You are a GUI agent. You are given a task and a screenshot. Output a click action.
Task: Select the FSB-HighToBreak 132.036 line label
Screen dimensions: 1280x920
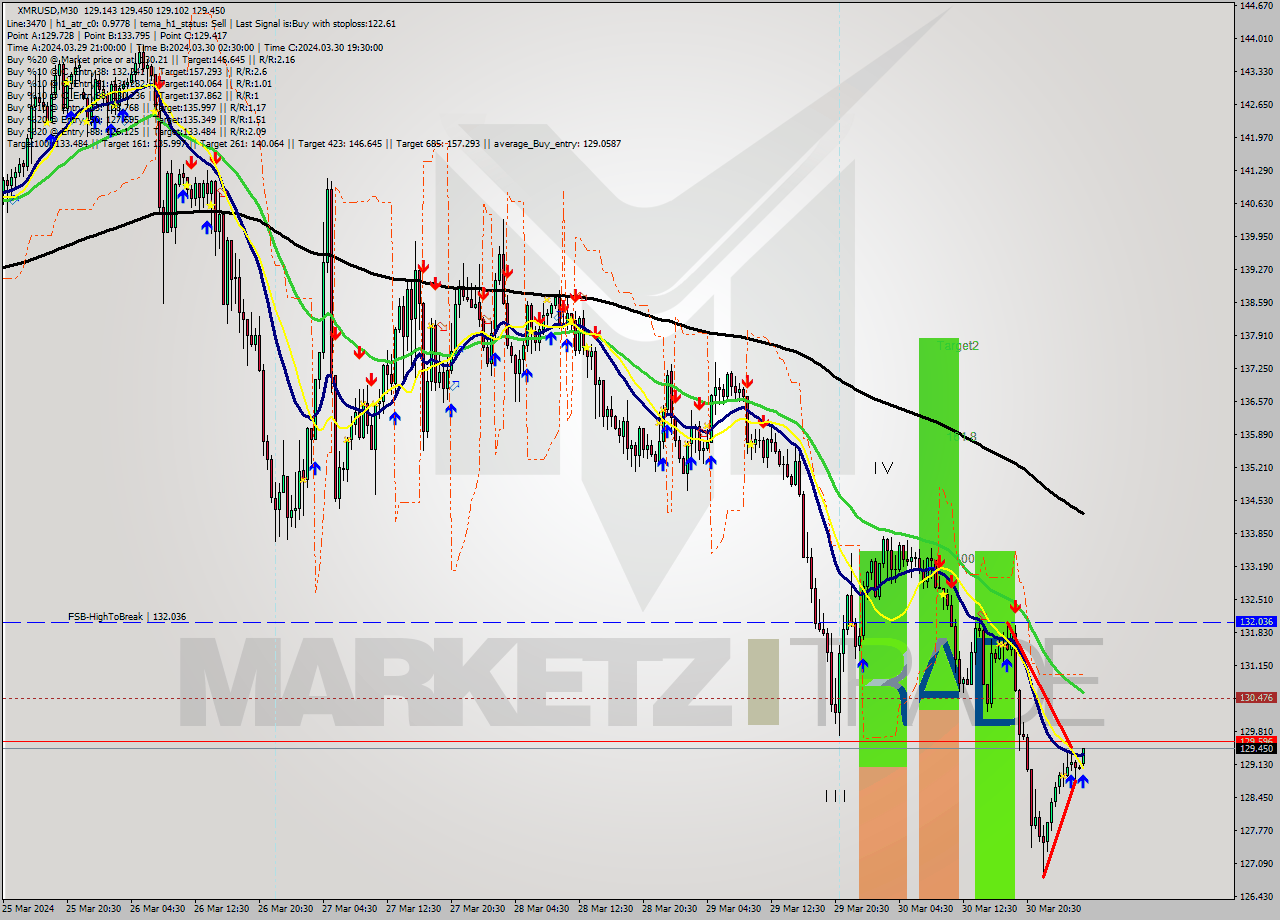pyautogui.click(x=127, y=617)
